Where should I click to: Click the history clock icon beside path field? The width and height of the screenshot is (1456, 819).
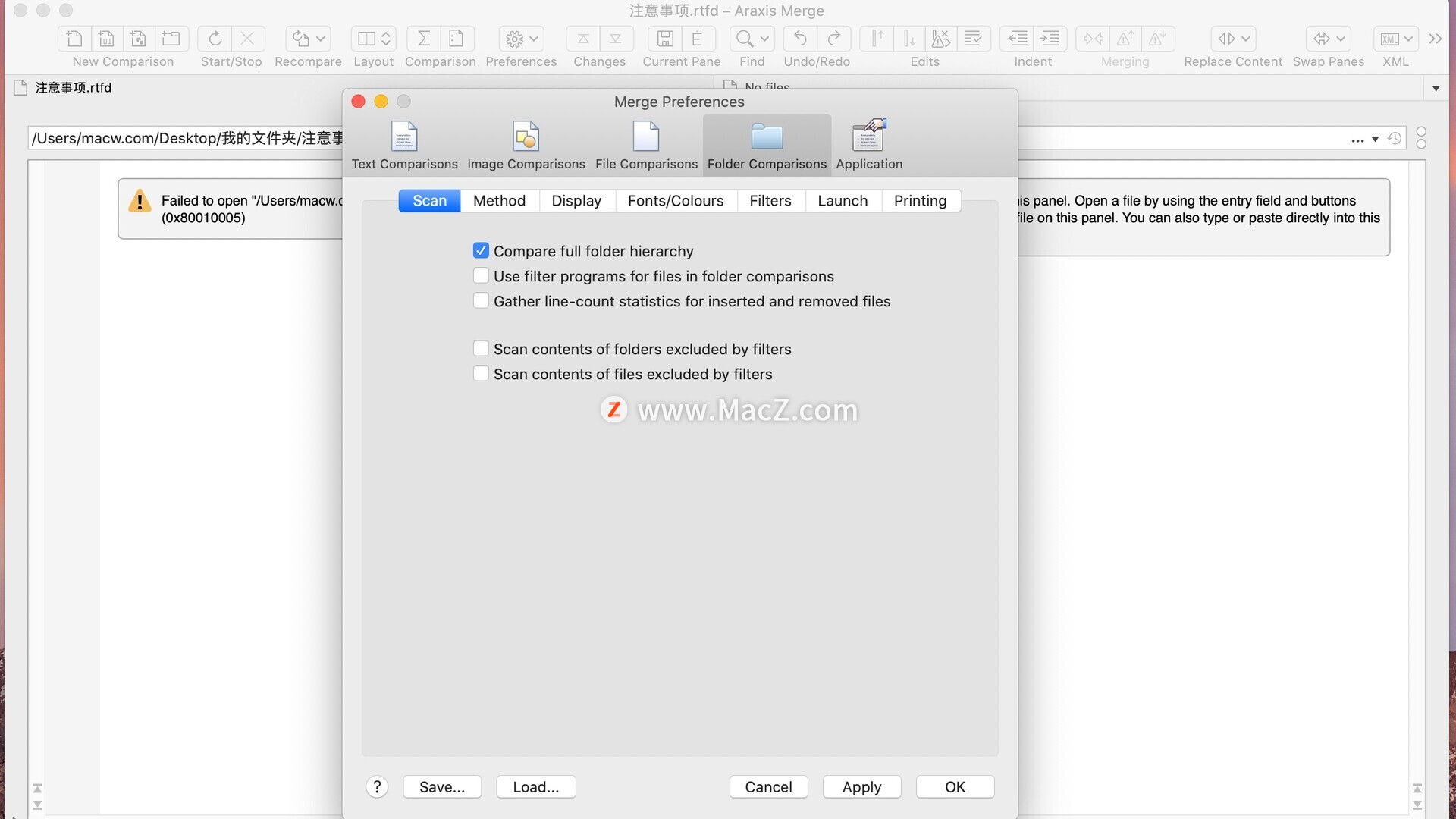click(1394, 139)
